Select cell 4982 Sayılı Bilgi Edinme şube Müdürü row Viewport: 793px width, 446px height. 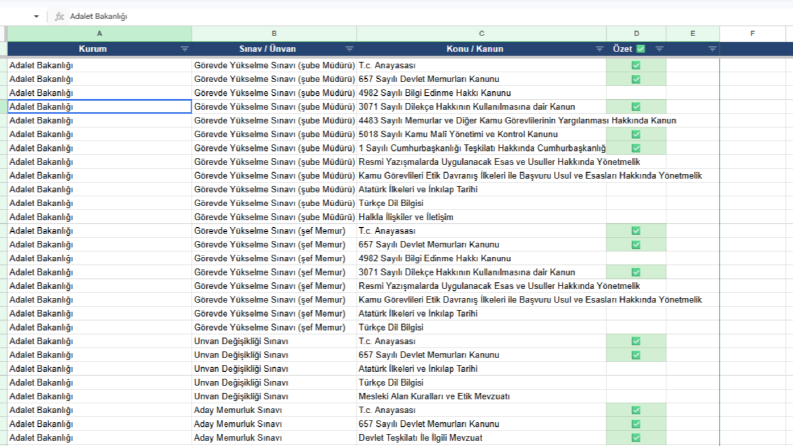coord(481,93)
